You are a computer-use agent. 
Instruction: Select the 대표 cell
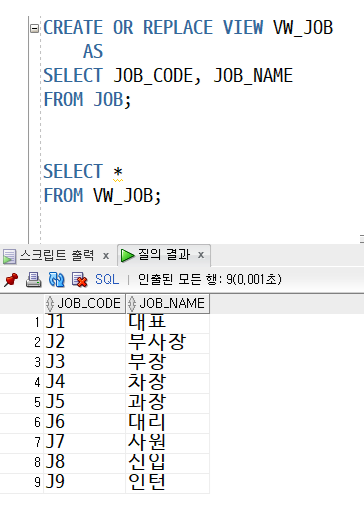click(x=168, y=323)
